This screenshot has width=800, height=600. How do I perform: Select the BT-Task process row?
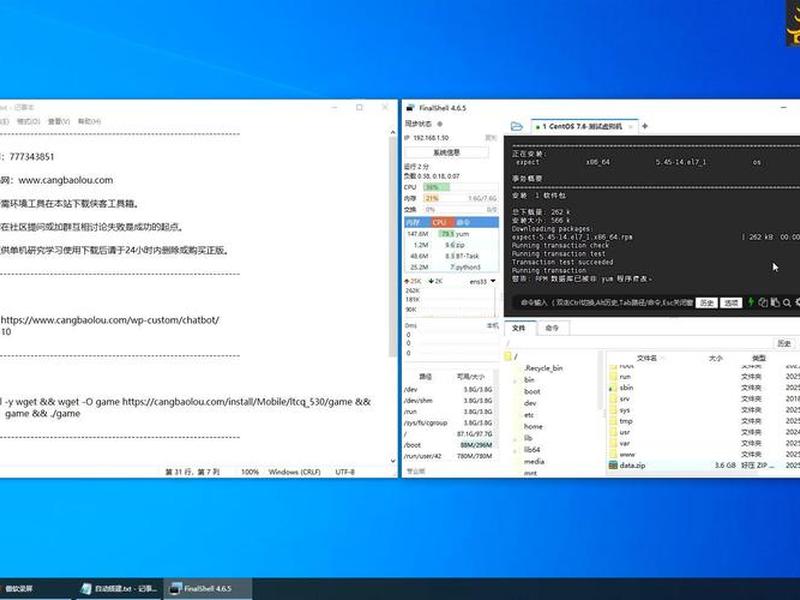(452, 256)
